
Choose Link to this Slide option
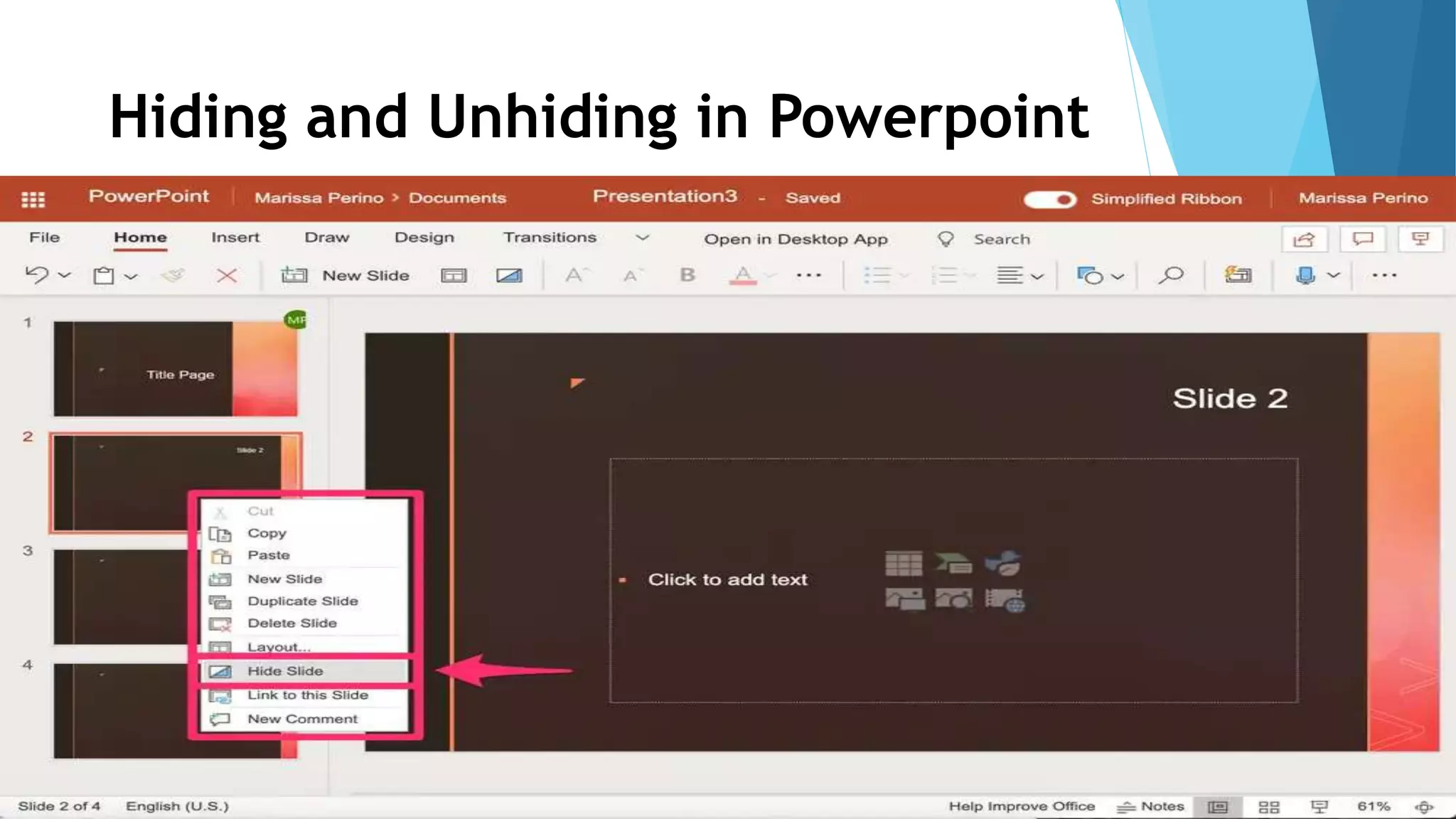pyautogui.click(x=305, y=695)
